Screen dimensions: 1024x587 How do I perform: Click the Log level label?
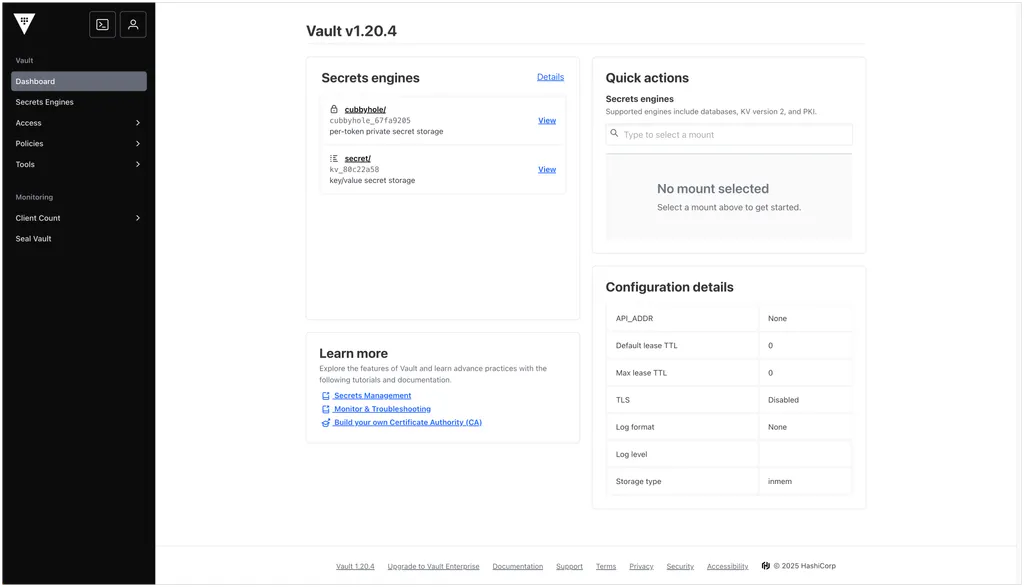(632, 455)
